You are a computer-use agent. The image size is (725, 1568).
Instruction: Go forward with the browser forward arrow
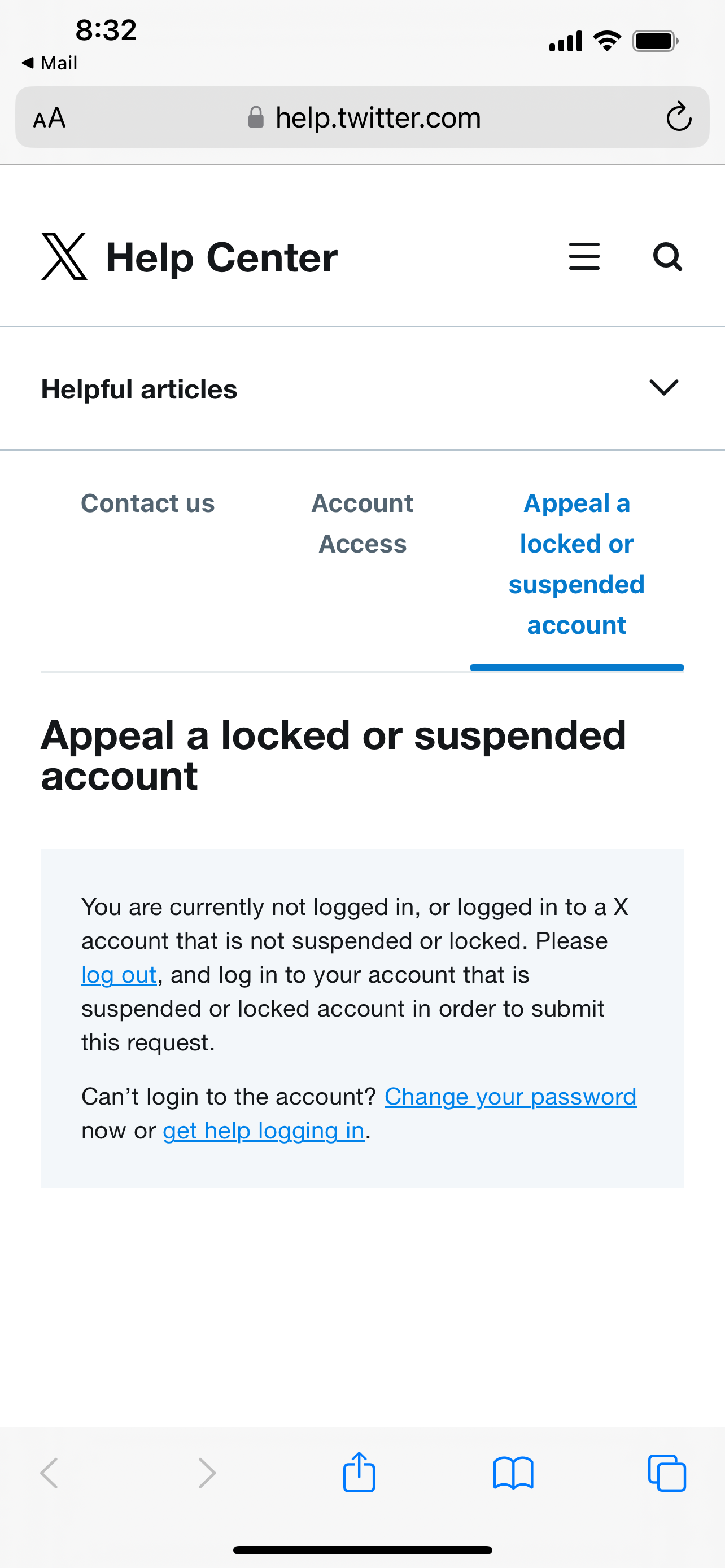pyautogui.click(x=207, y=1473)
